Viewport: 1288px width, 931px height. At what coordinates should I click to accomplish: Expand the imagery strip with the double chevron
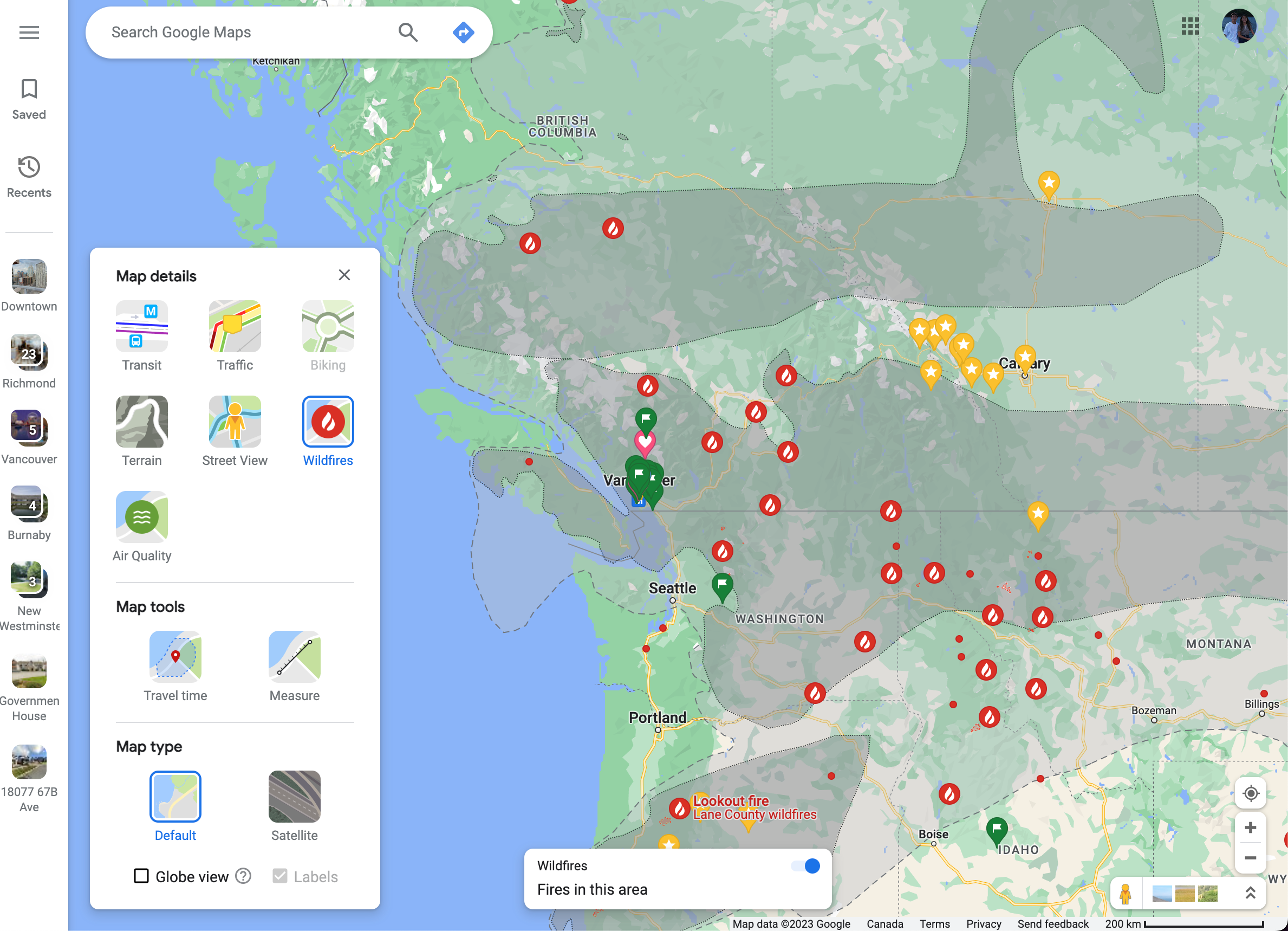1250,894
